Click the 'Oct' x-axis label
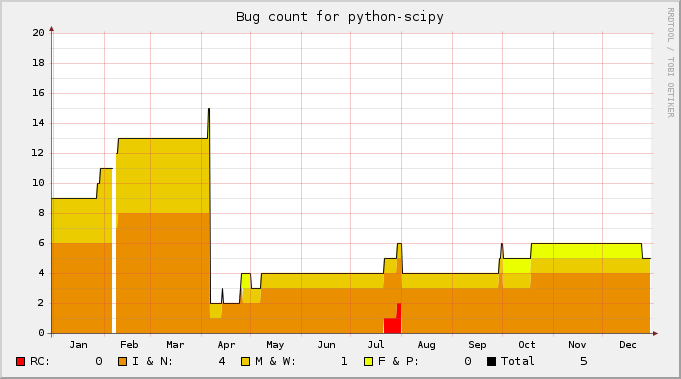The image size is (681, 379). [x=527, y=345]
